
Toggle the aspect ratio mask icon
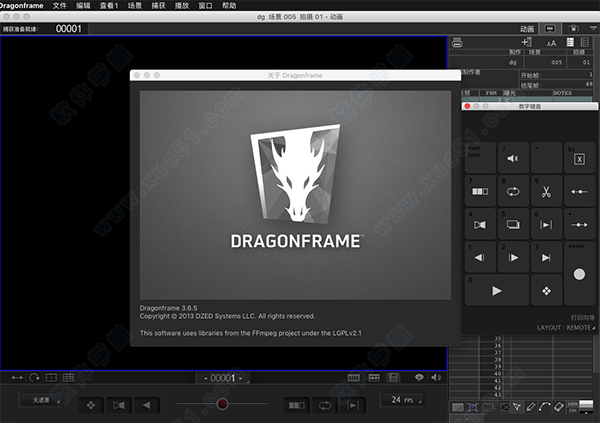(51, 378)
